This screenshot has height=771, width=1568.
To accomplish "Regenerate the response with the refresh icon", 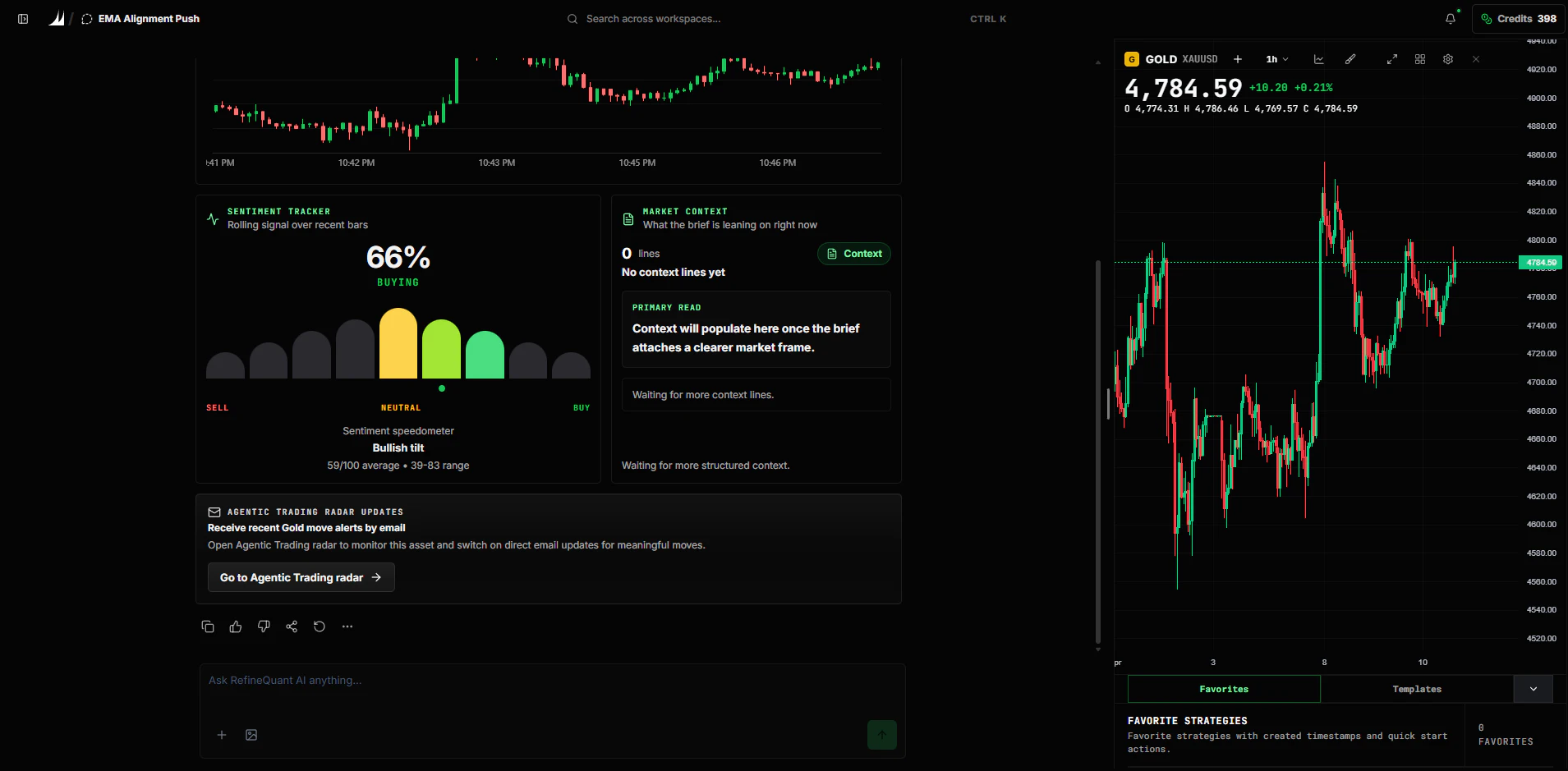I will [320, 626].
